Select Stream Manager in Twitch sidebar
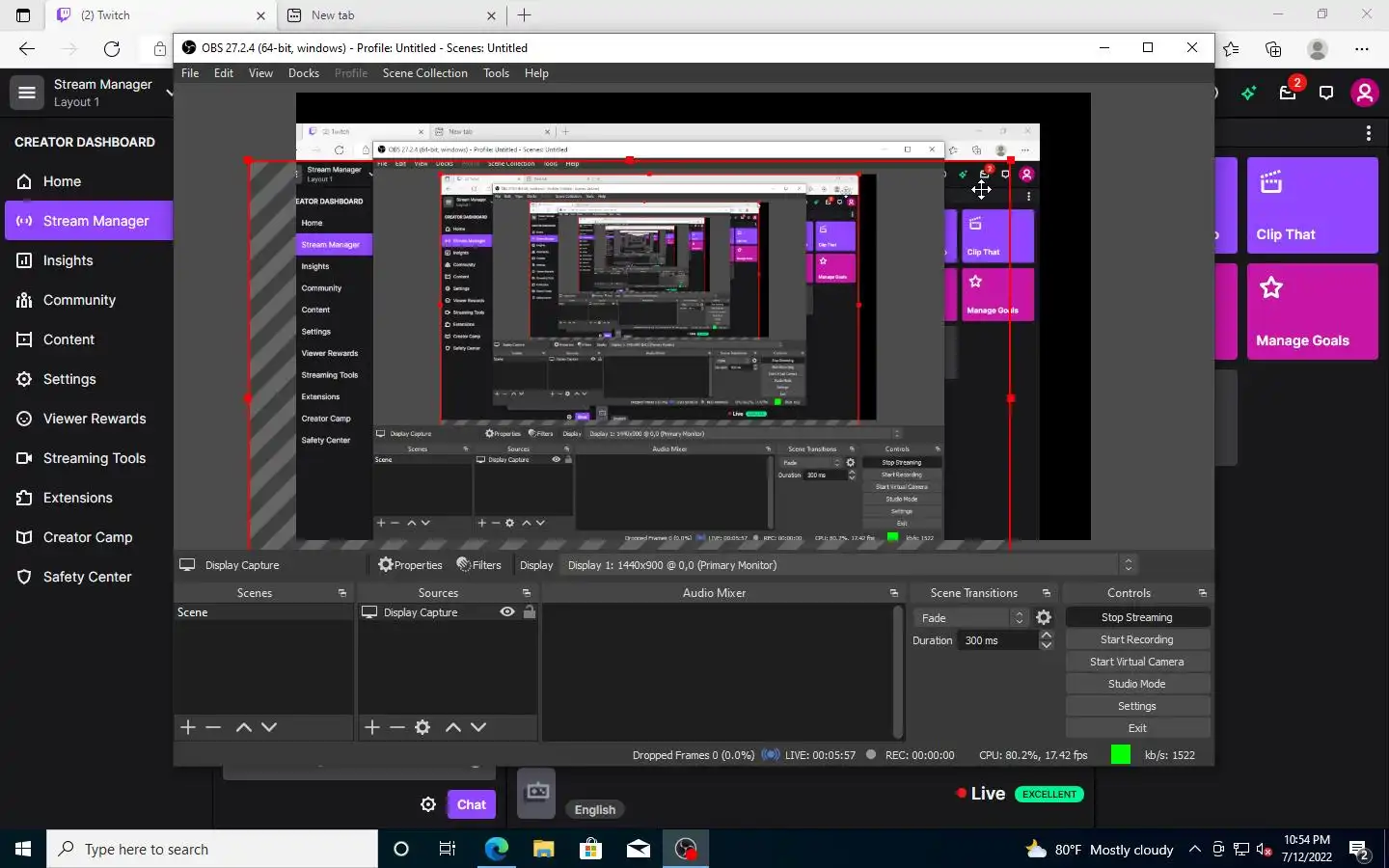This screenshot has height=868, width=1389. pyautogui.click(x=89, y=221)
